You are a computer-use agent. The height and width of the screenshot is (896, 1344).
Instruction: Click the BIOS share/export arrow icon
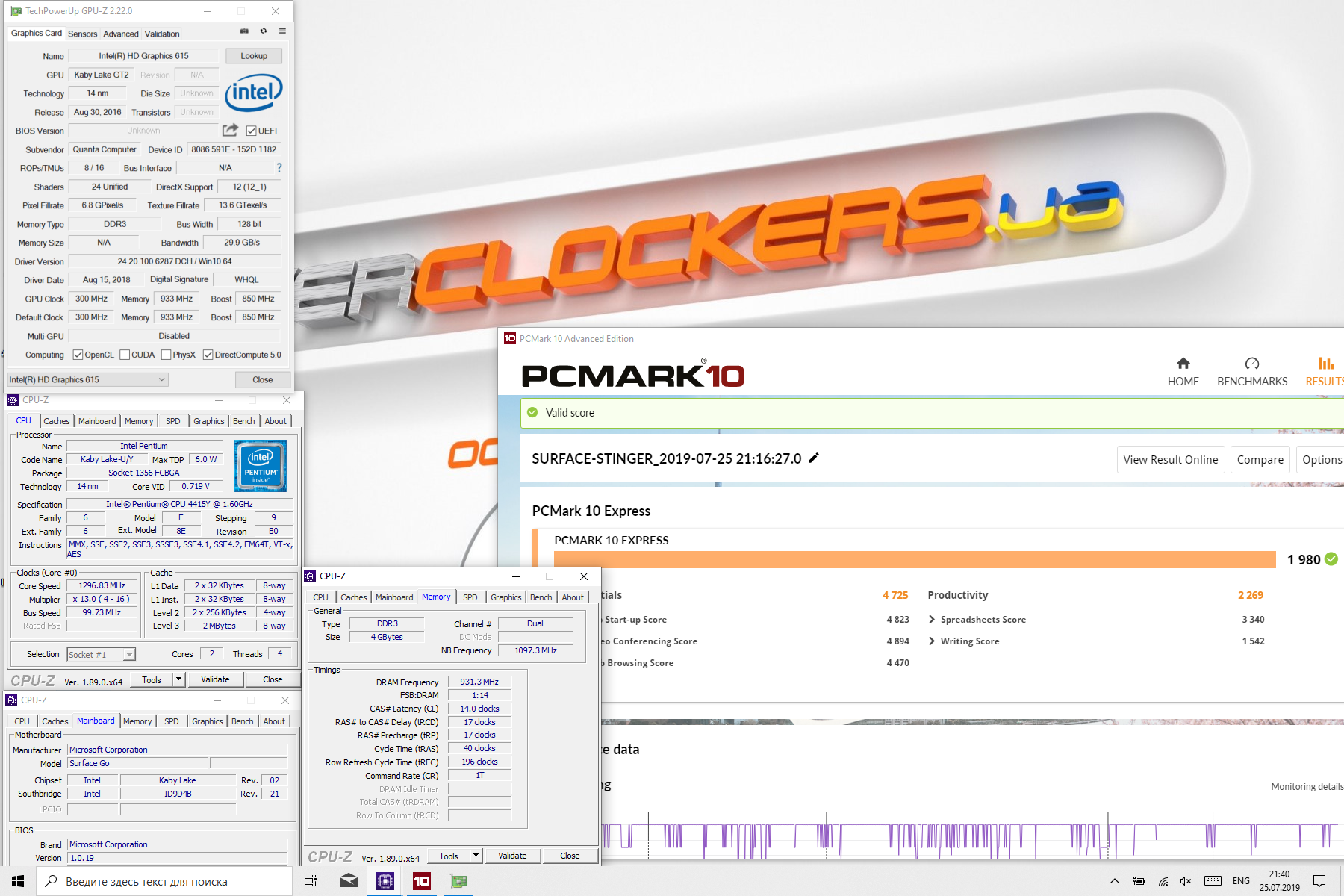[x=230, y=130]
